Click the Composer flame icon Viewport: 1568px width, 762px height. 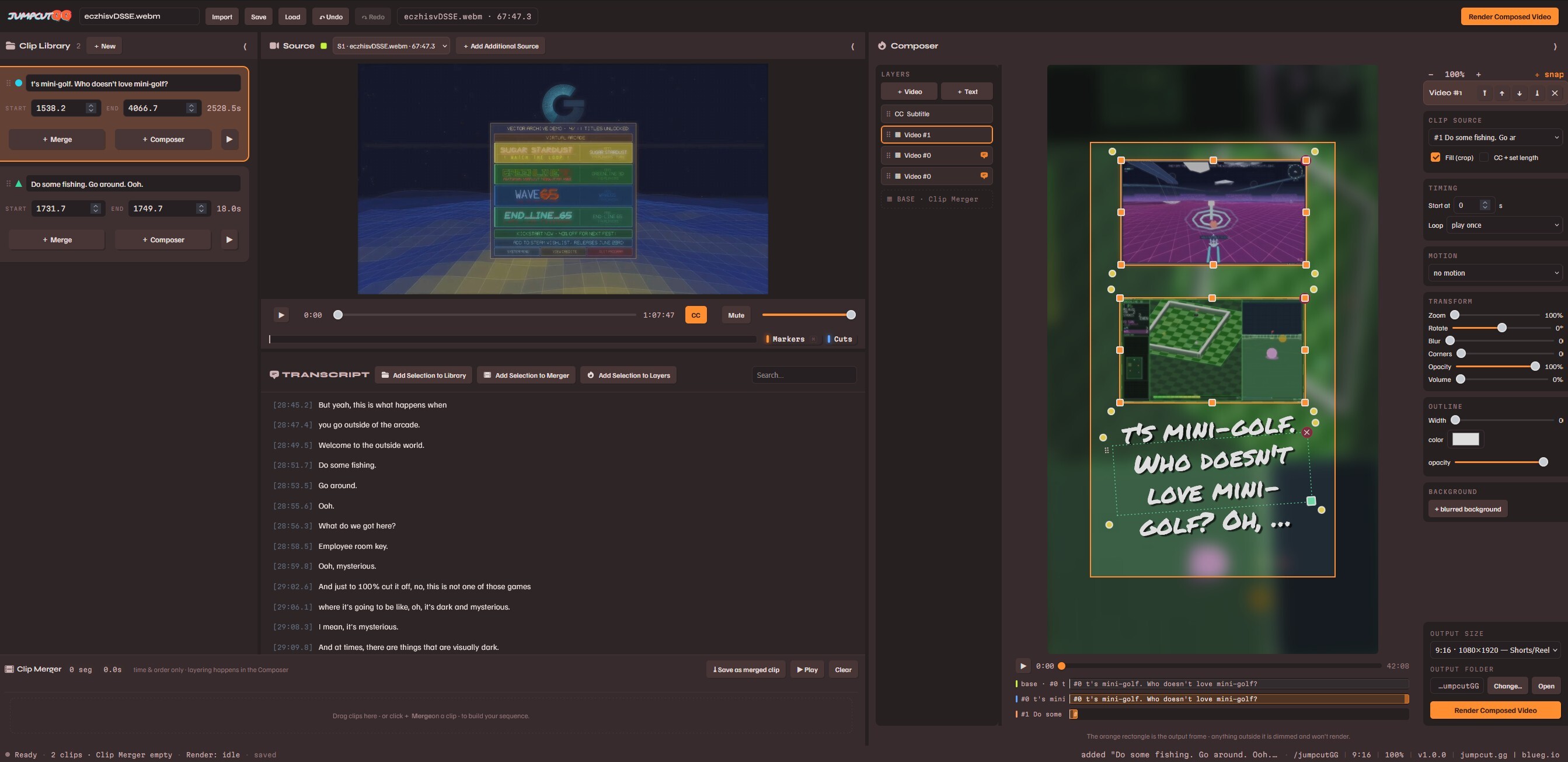pyautogui.click(x=882, y=46)
